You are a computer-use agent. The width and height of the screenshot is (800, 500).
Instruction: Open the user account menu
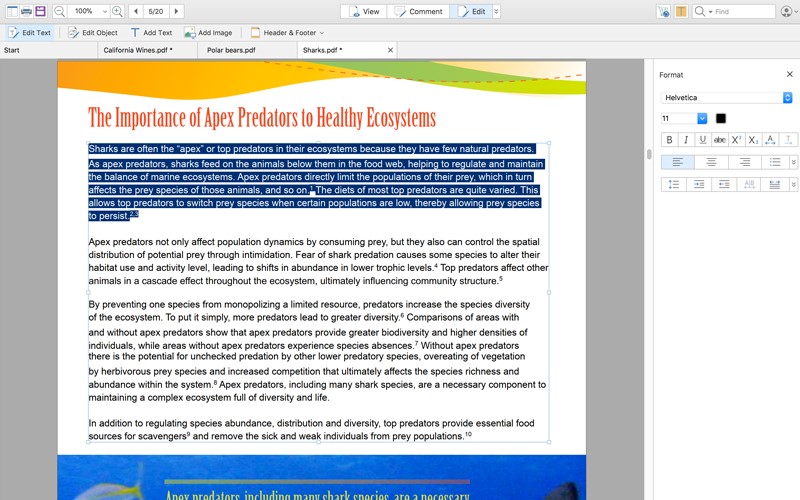click(788, 11)
